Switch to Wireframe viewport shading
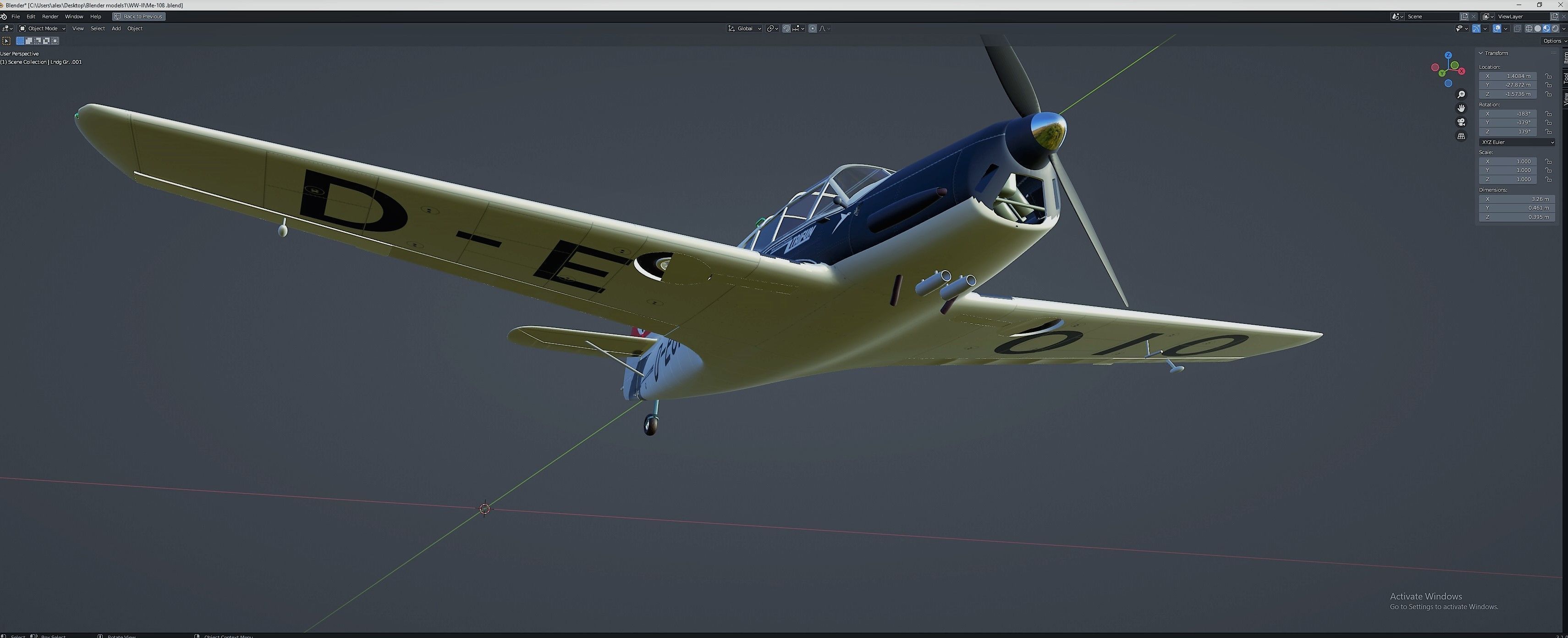Image resolution: width=1568 pixels, height=638 pixels. tap(1529, 28)
